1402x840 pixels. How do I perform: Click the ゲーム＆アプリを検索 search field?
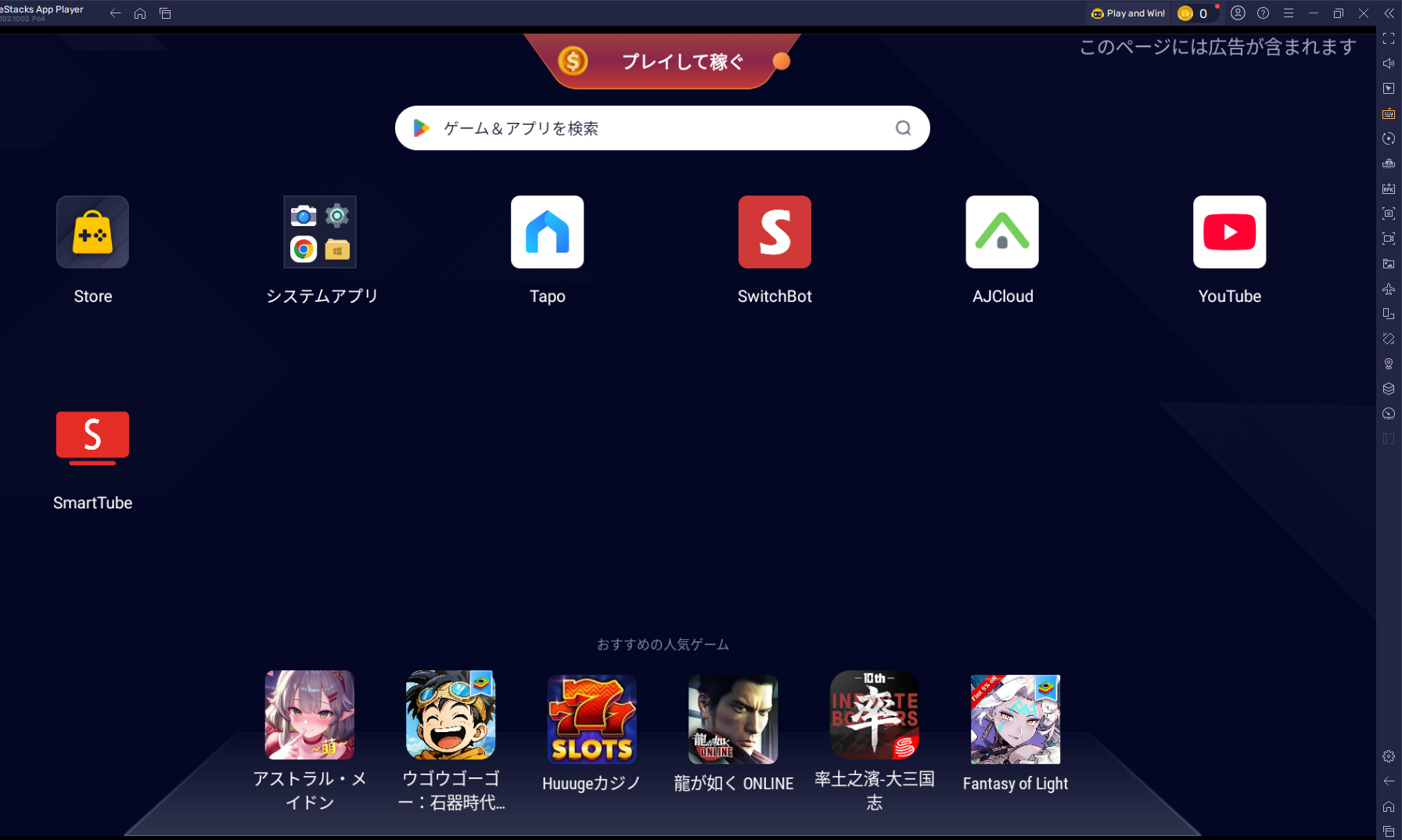662,128
